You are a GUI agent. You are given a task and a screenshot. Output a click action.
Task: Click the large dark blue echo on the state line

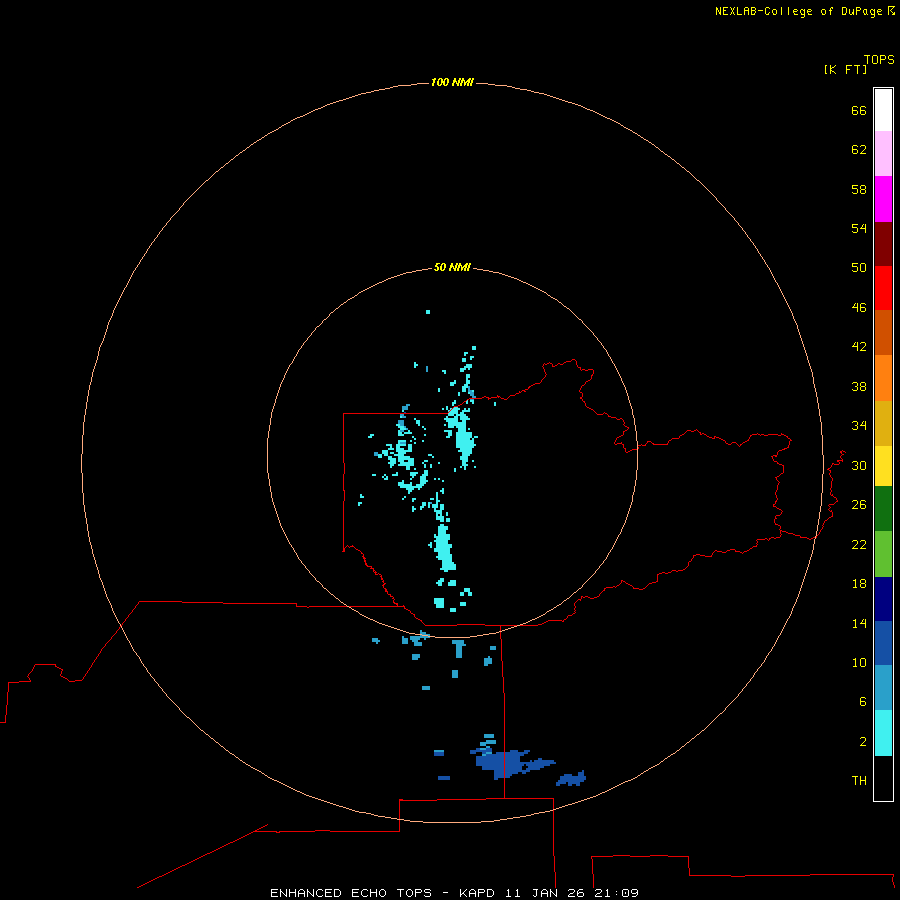click(505, 763)
